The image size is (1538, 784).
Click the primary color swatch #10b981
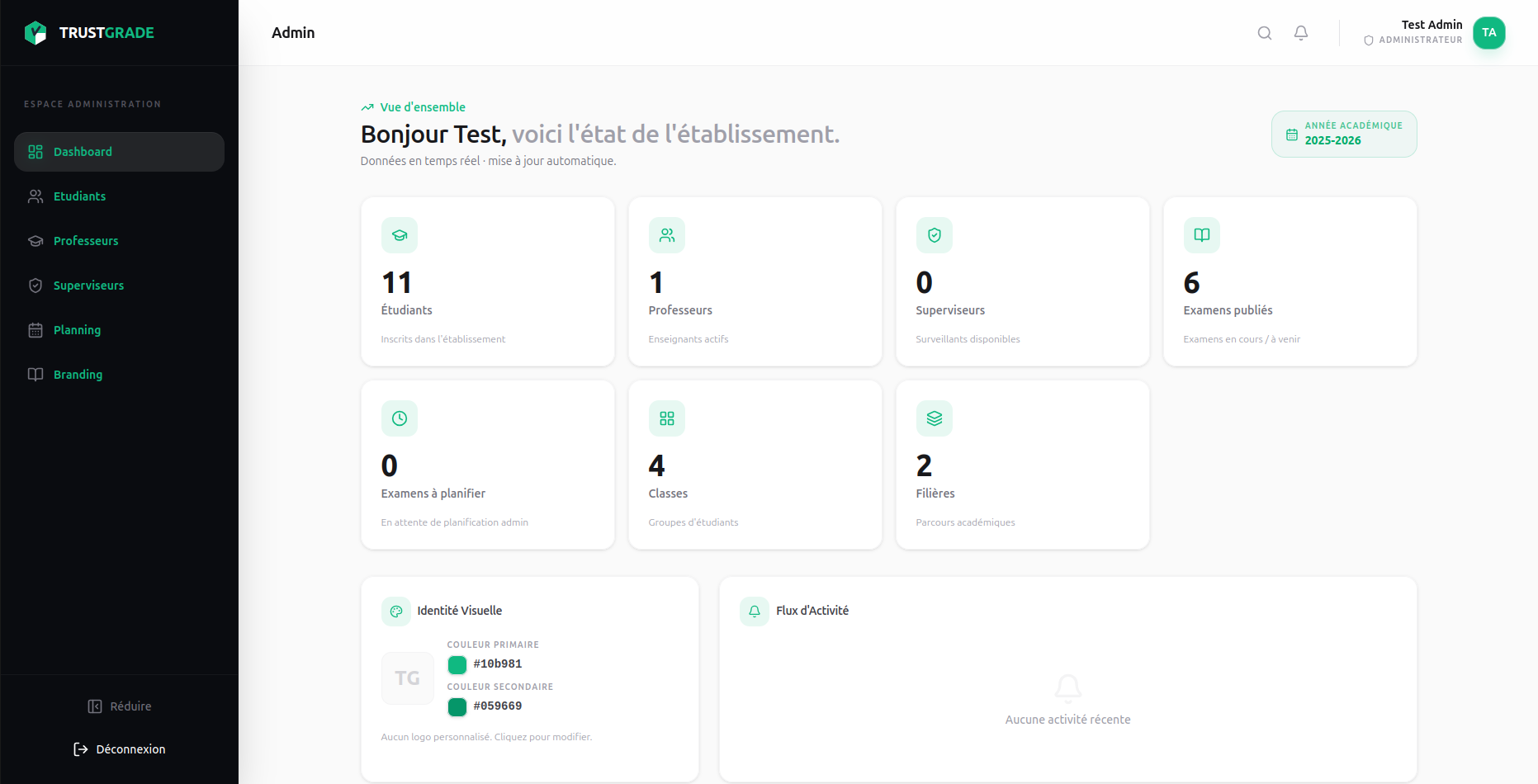457,664
